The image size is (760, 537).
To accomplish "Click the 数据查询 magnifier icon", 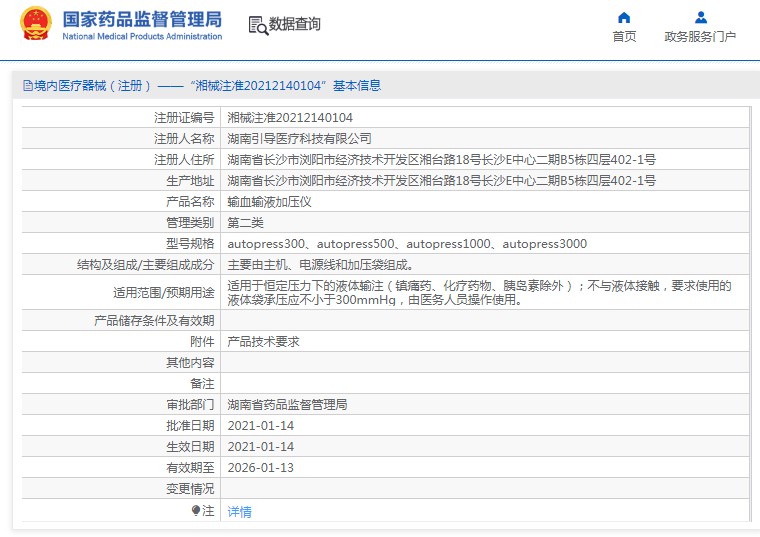I will click(257, 25).
